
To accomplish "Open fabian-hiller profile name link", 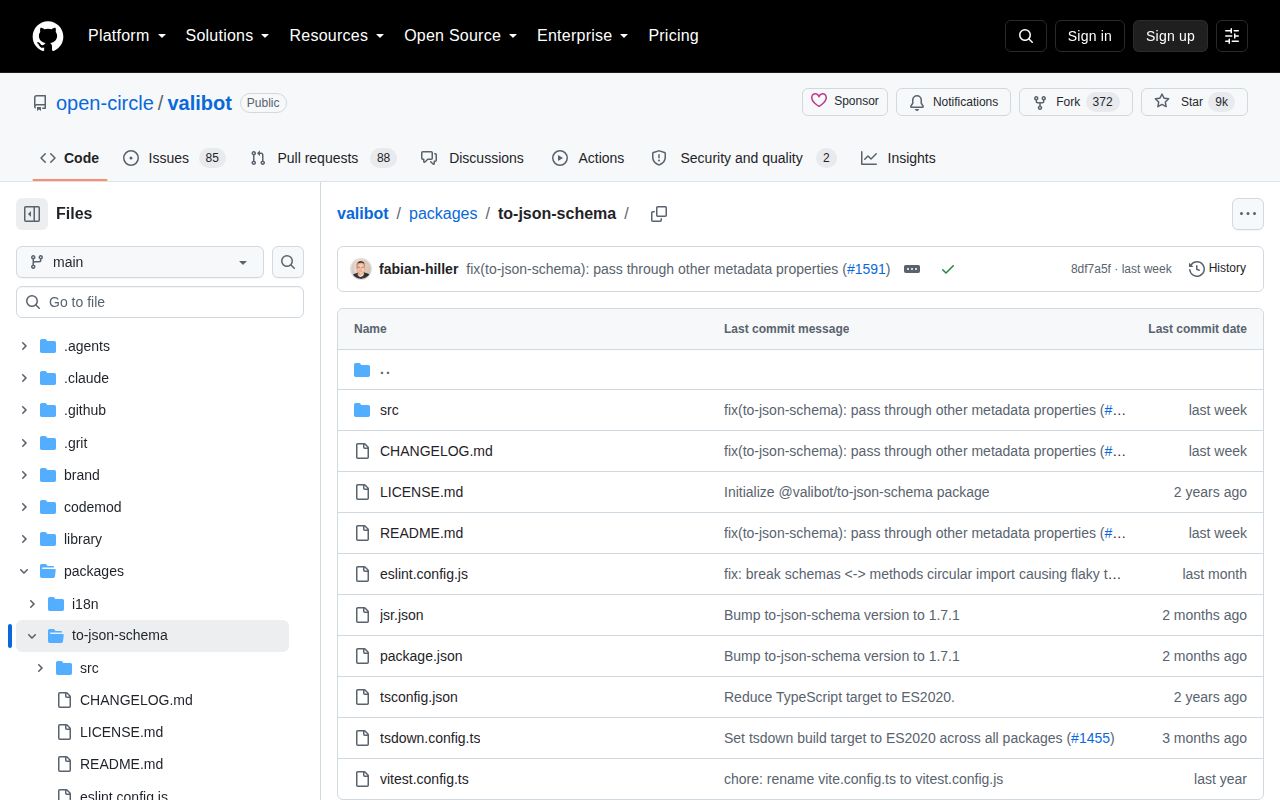I will point(419,269).
